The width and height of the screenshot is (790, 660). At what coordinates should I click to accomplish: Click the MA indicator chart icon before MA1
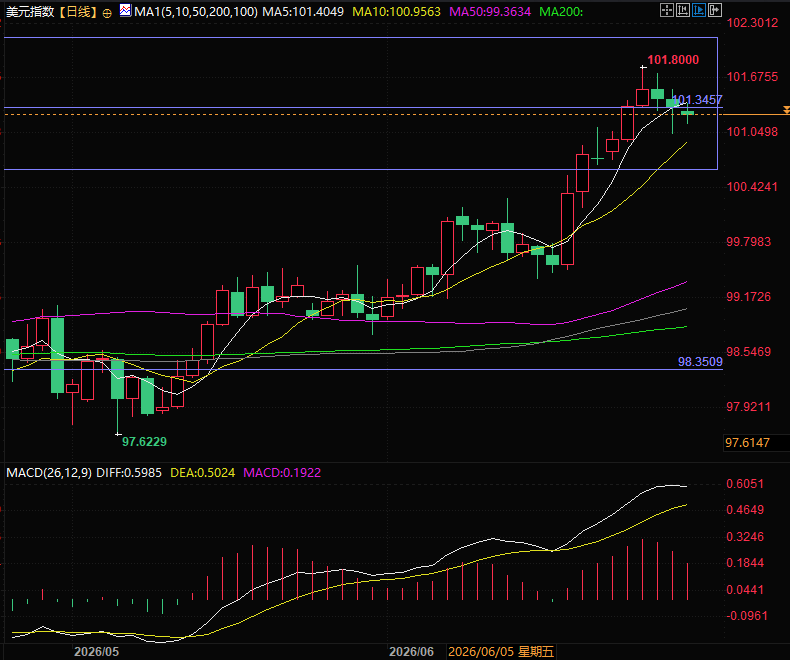point(125,10)
